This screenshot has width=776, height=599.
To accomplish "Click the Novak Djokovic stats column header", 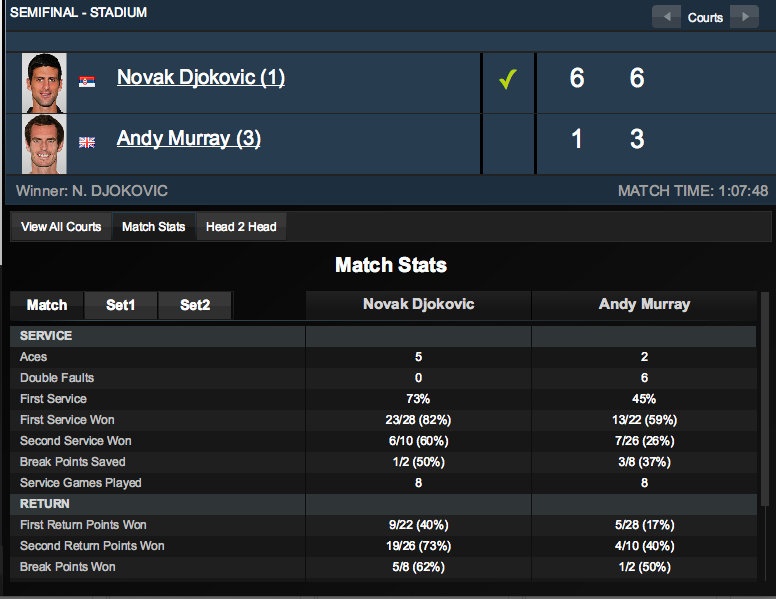I will point(418,304).
